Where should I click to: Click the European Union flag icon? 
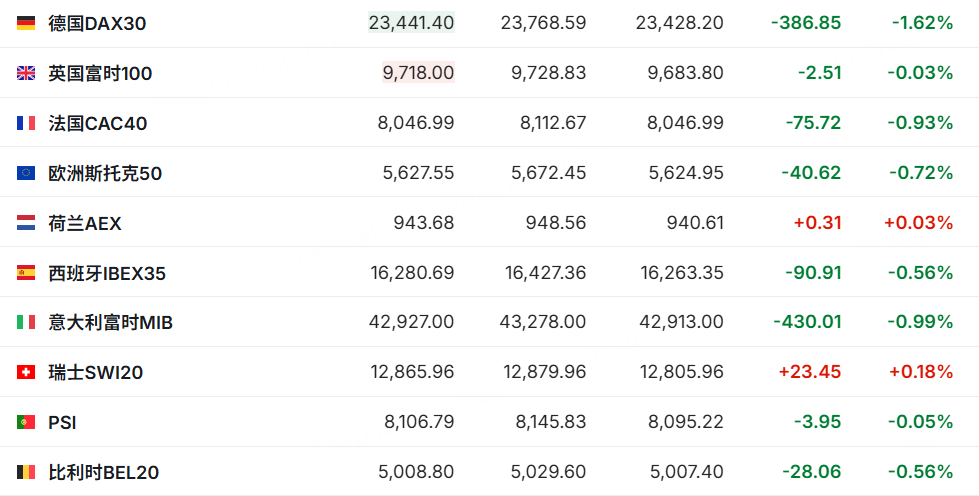tap(26, 173)
